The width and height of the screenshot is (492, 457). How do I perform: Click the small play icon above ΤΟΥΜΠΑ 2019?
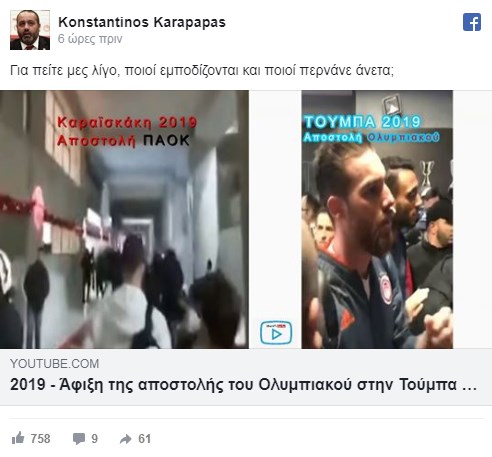[392, 106]
